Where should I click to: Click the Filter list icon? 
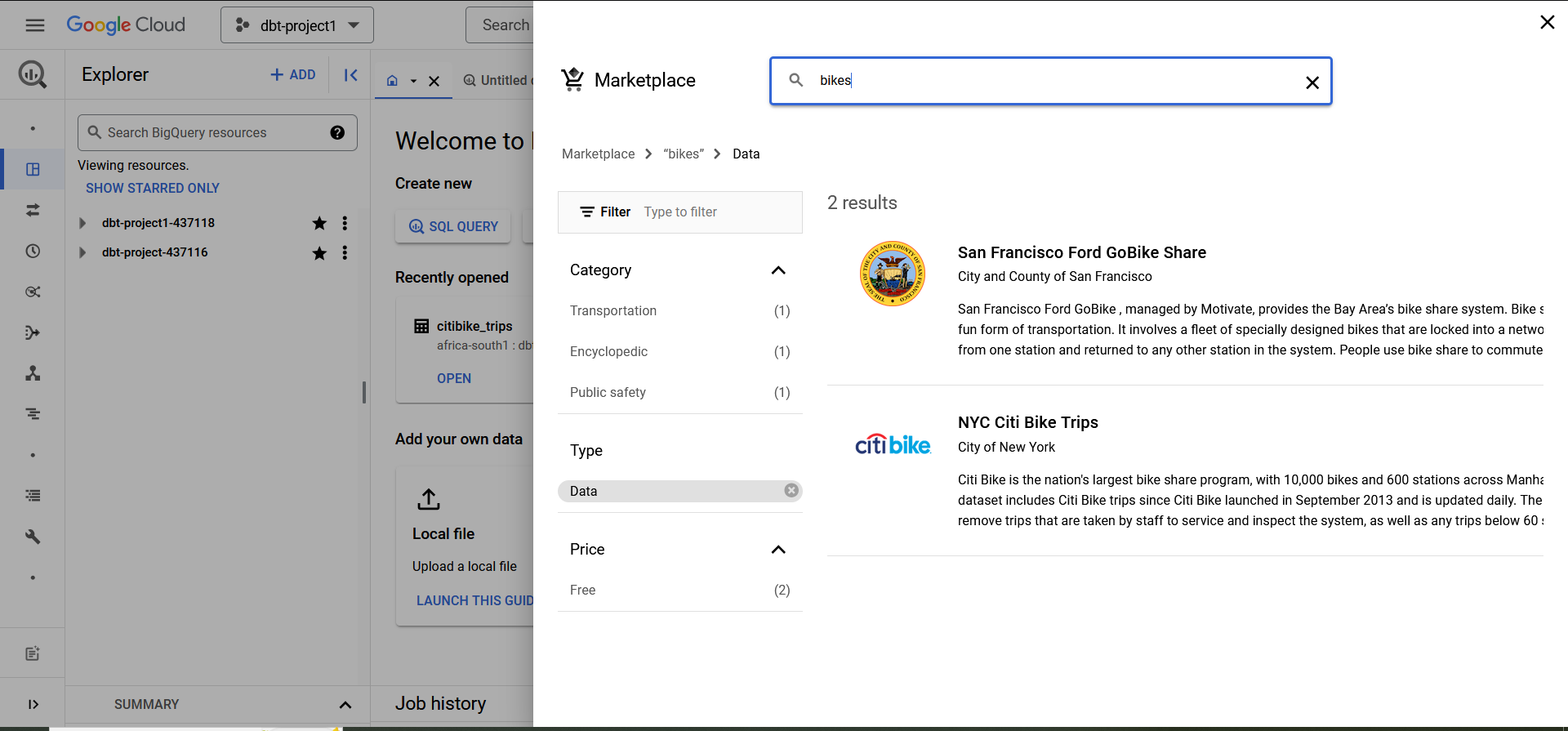tap(587, 212)
